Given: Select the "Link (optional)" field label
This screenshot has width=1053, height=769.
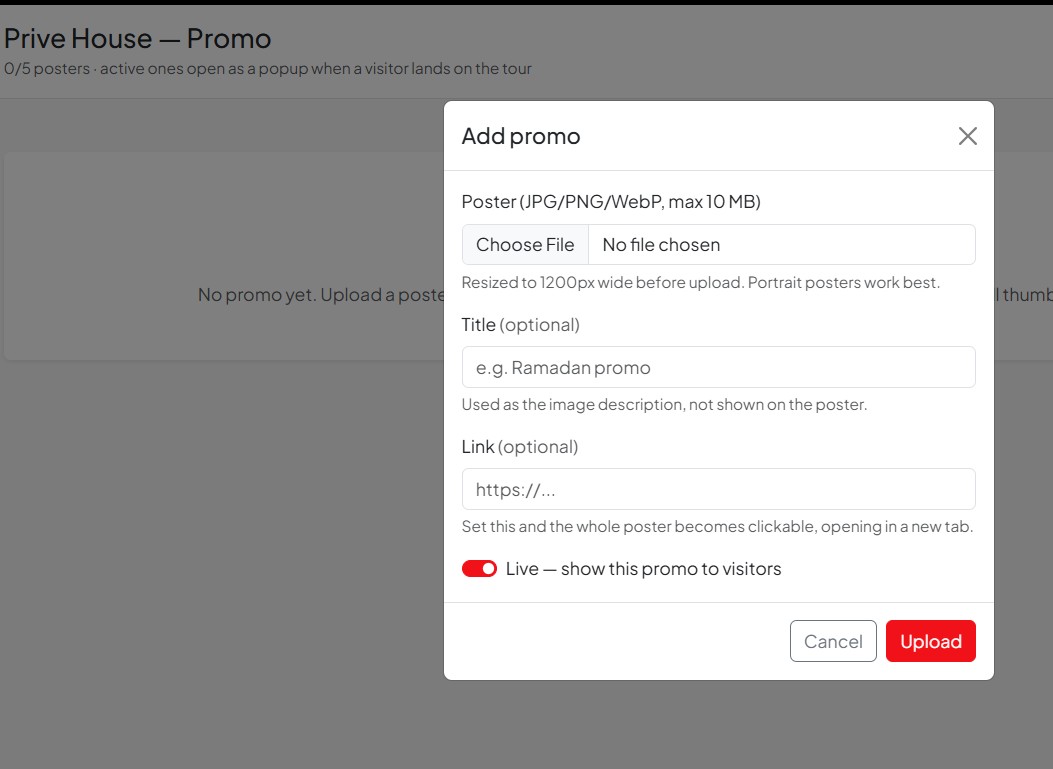Looking at the screenshot, I should (x=520, y=447).
